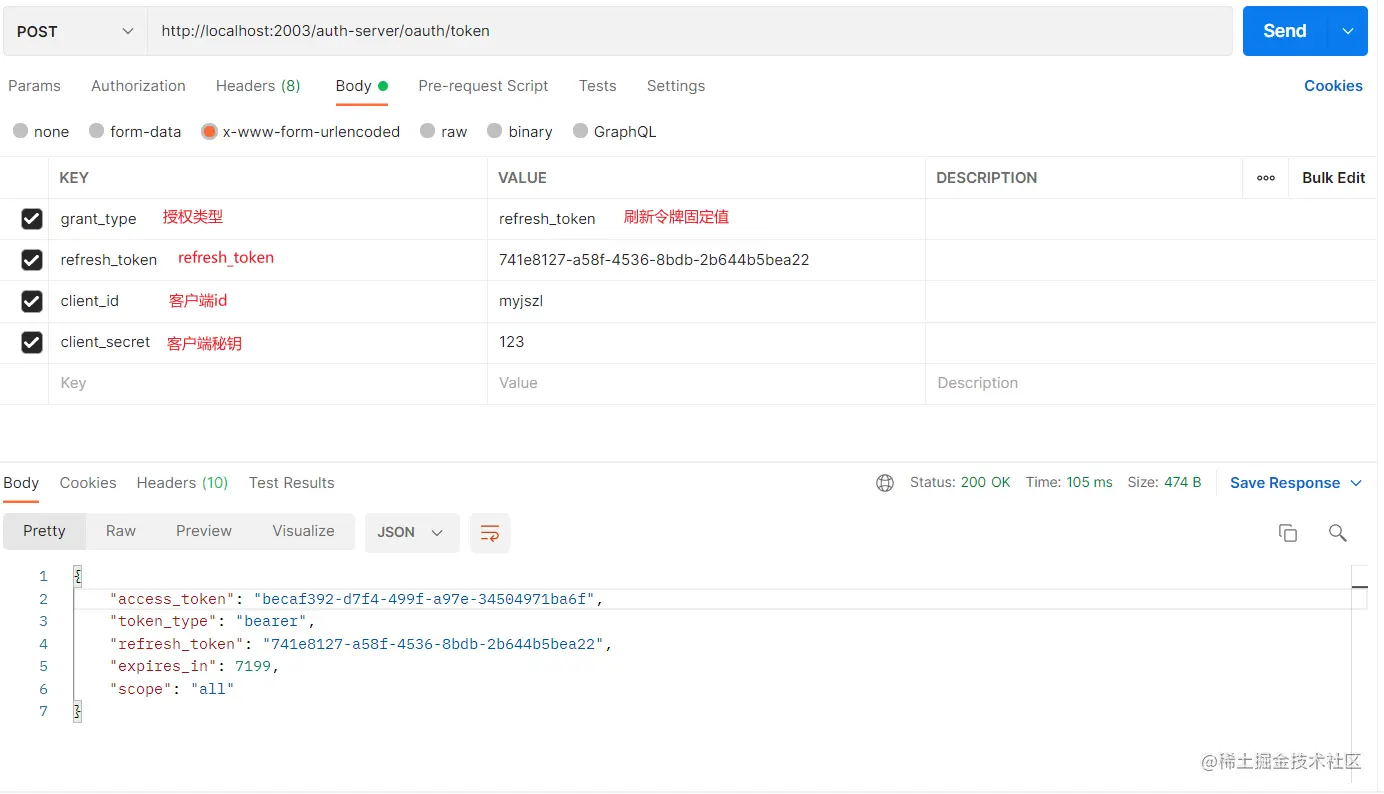Click the empty Key input cell
1384x794 pixels.
[268, 383]
